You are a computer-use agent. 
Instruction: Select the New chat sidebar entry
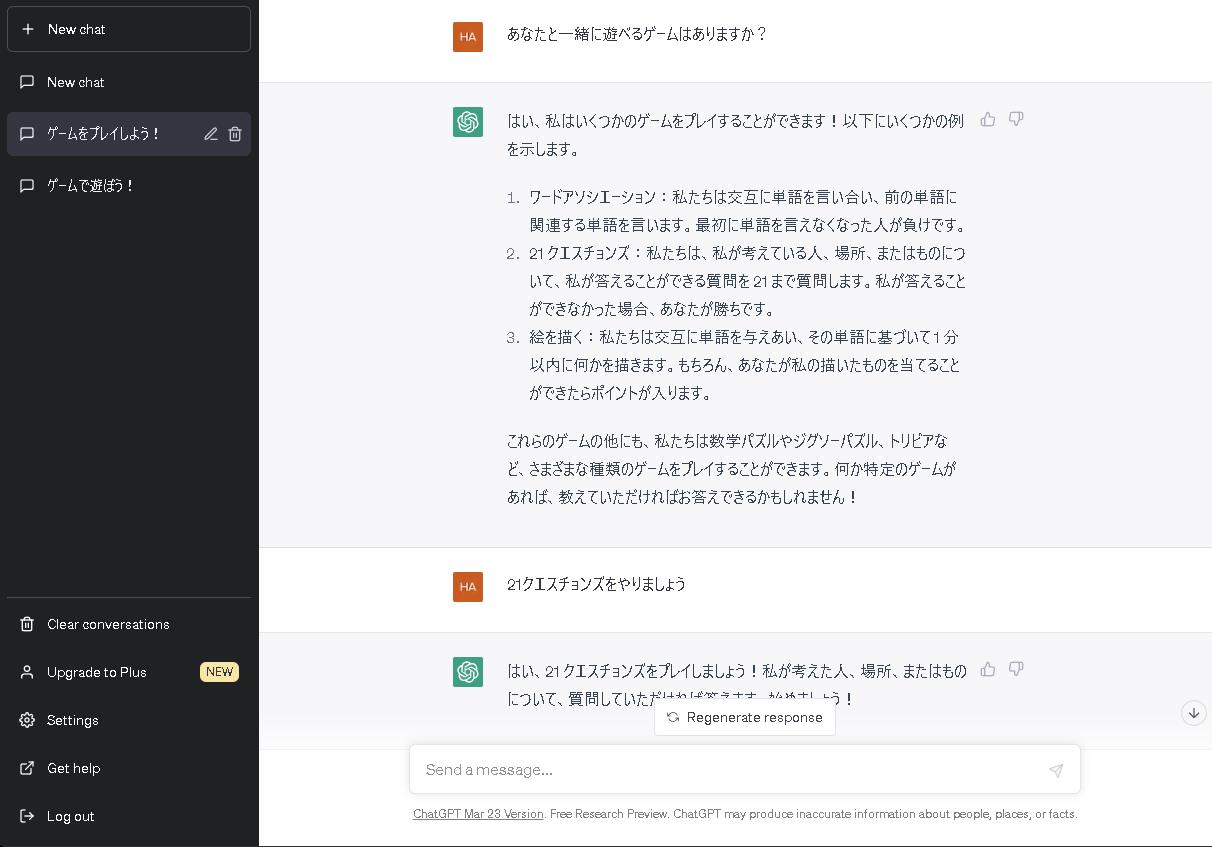pyautogui.click(x=75, y=82)
